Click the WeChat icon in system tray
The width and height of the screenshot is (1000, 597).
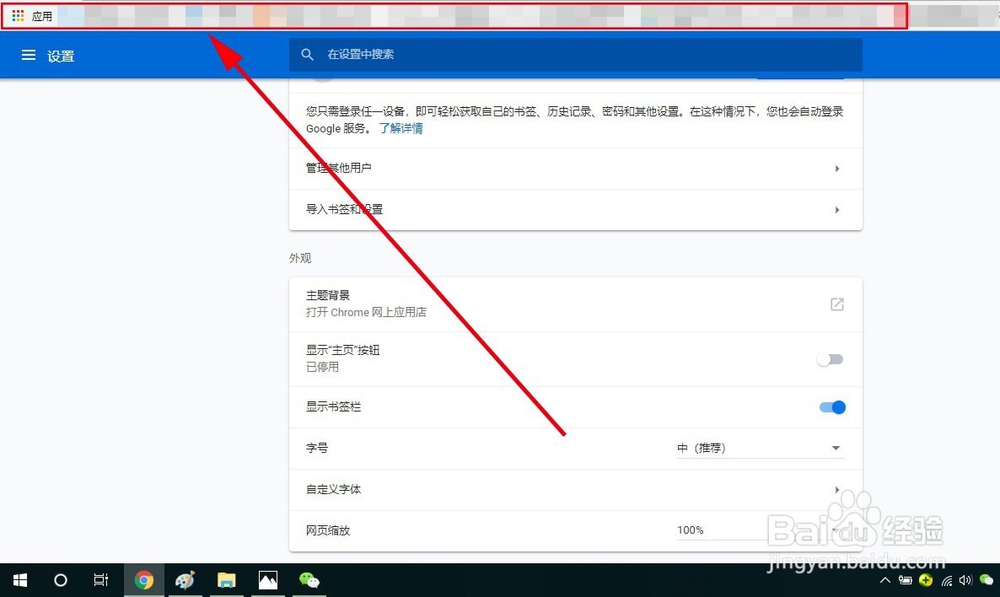tap(987, 580)
